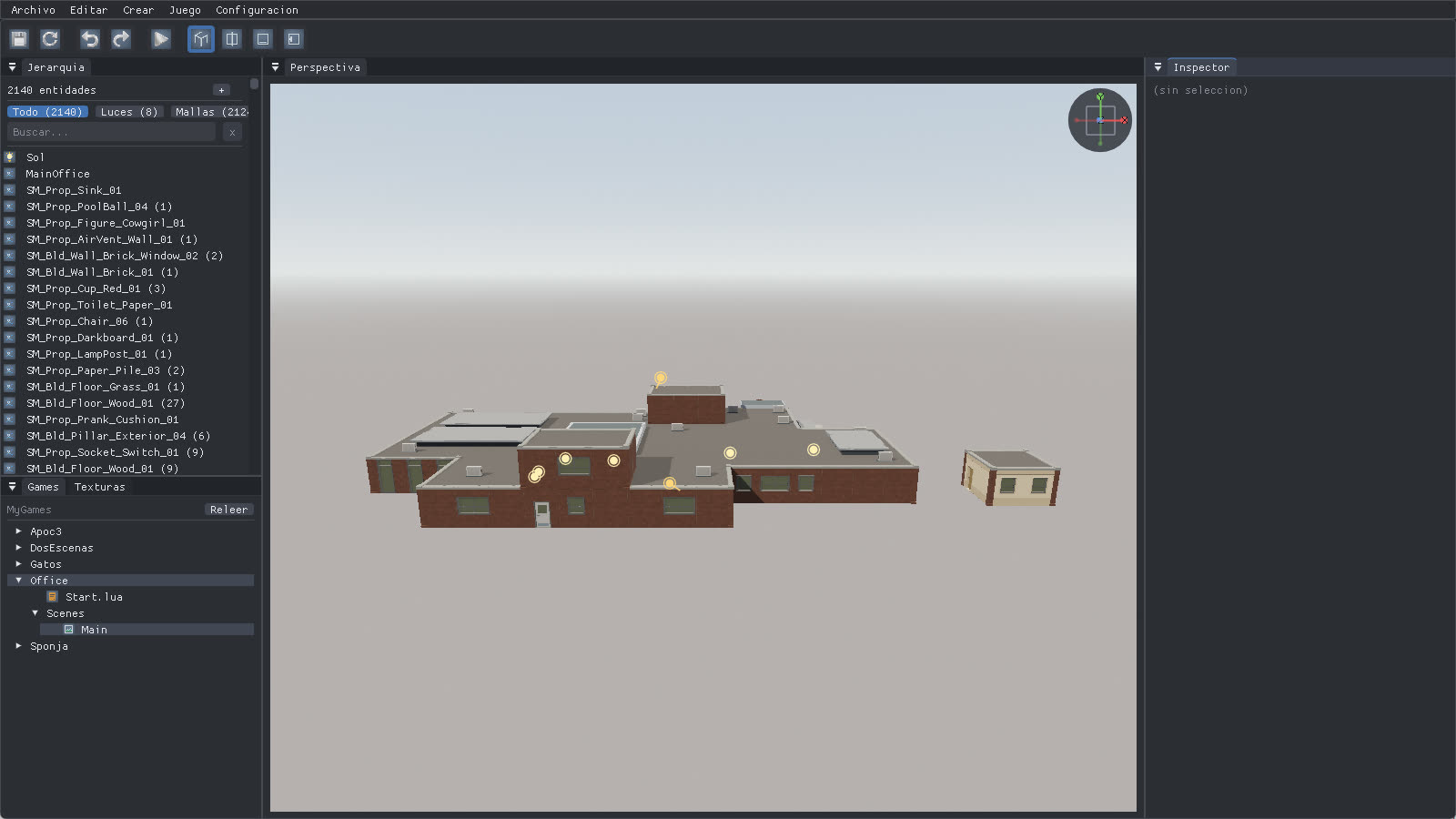This screenshot has width=1456, height=819.
Task: Select SM_Bld_Floor_Grass_01 (1) entity
Action: tap(106, 387)
